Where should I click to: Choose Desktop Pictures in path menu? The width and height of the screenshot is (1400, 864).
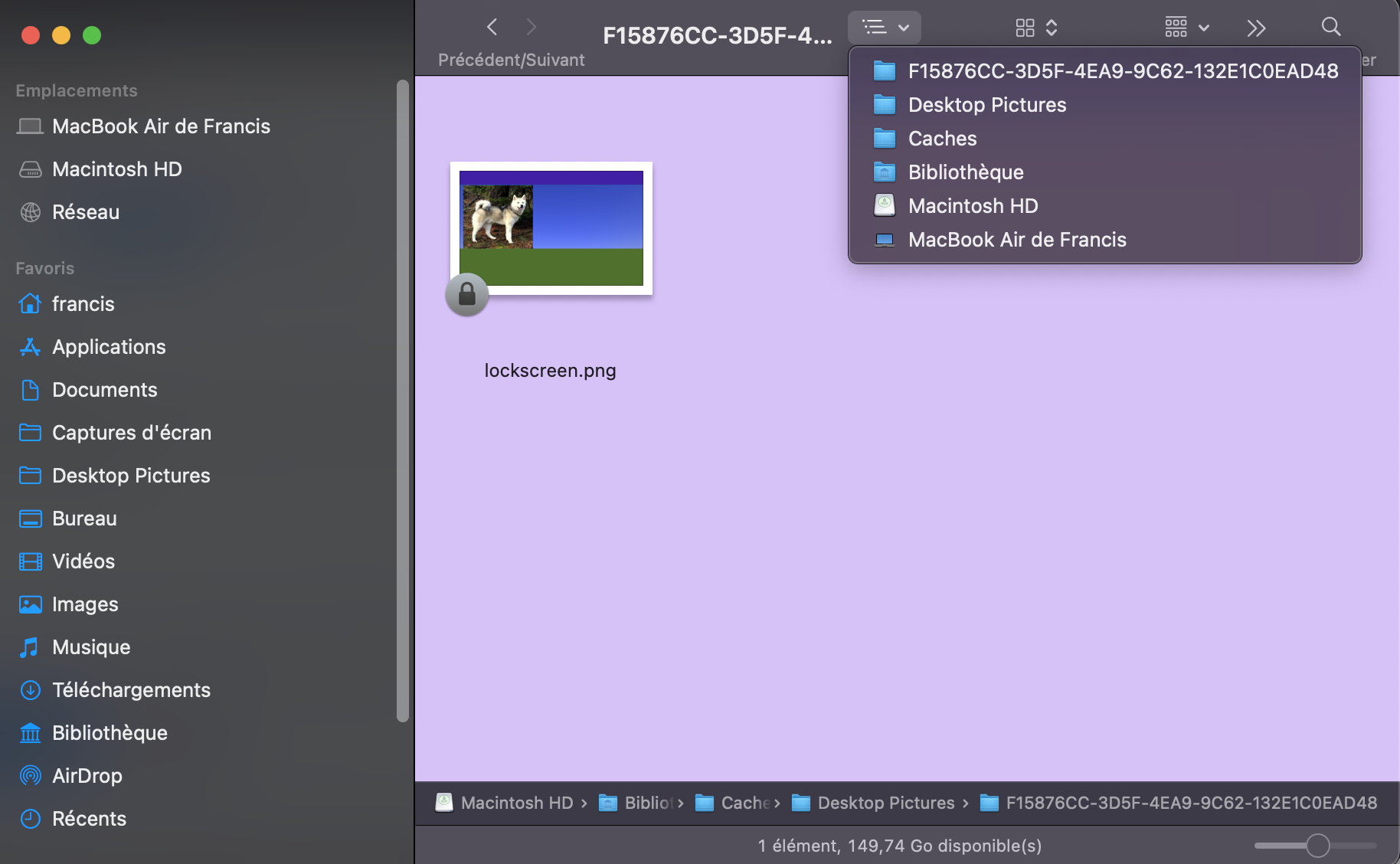1105,105
